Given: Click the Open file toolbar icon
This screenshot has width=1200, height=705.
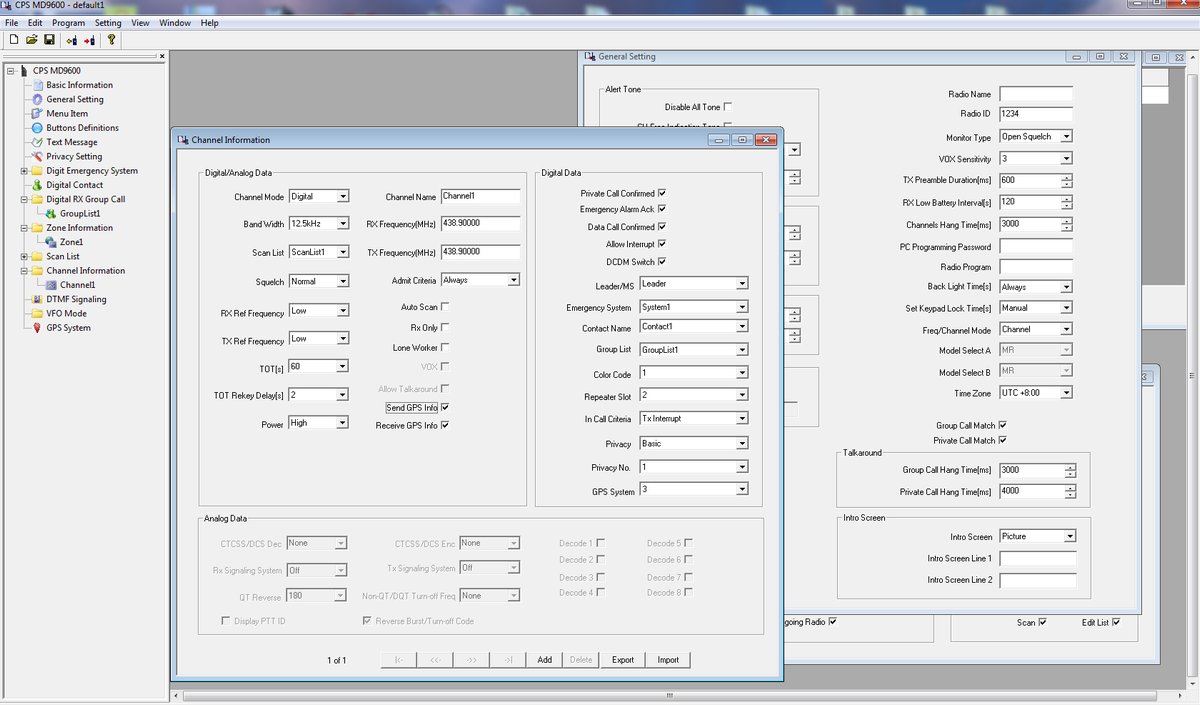Looking at the screenshot, I should (31, 40).
